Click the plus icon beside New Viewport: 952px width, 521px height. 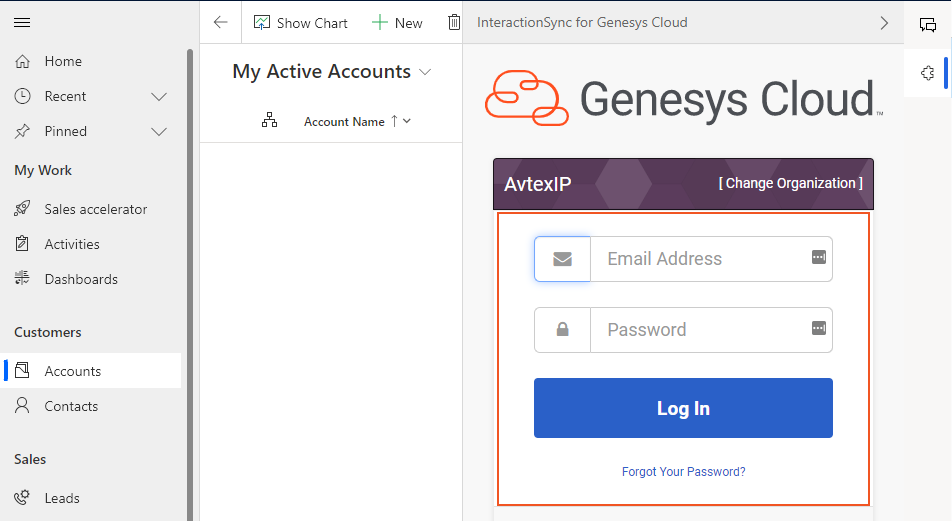point(379,22)
